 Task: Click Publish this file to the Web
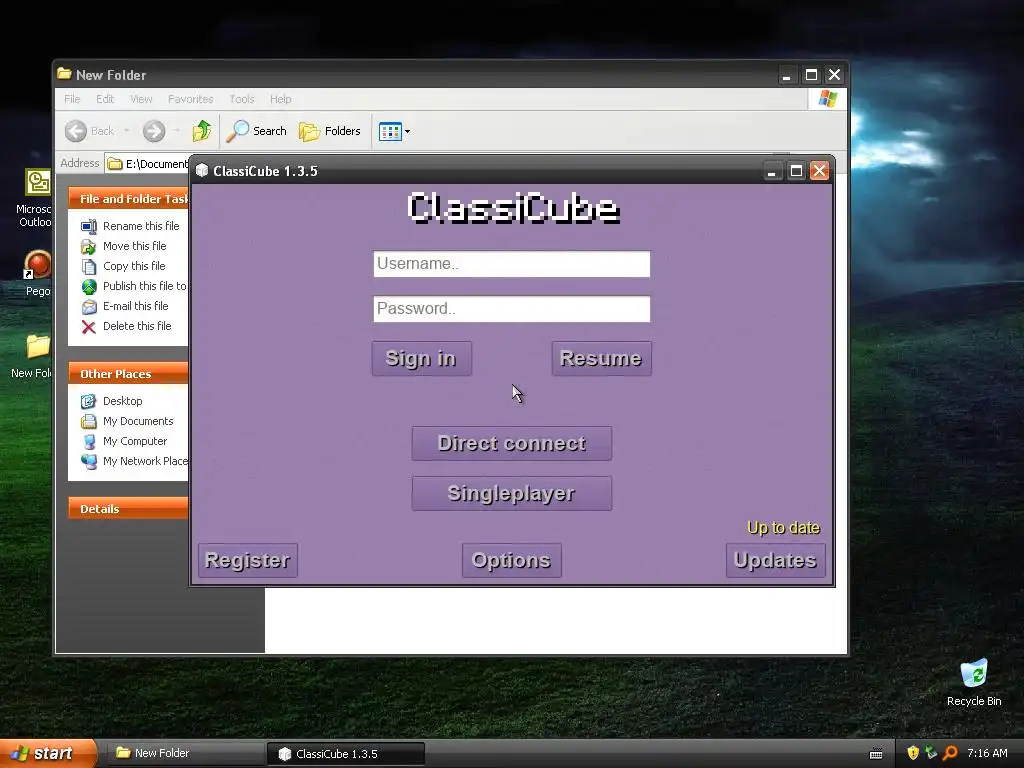[x=134, y=286]
